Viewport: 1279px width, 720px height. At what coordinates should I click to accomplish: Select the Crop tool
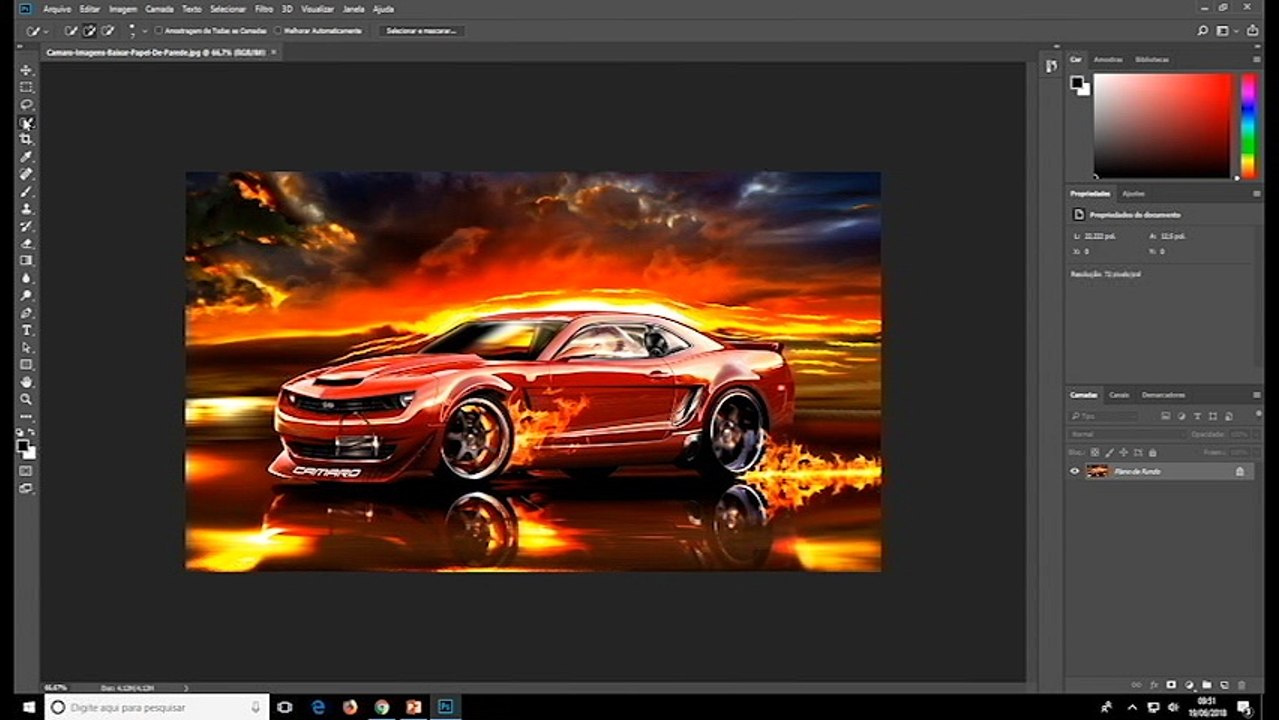pyautogui.click(x=26, y=139)
